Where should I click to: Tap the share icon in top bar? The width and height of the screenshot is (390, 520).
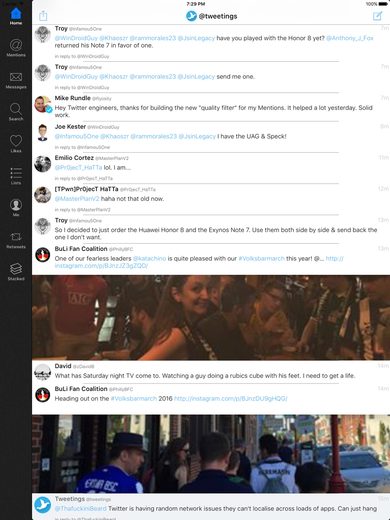tap(43, 15)
